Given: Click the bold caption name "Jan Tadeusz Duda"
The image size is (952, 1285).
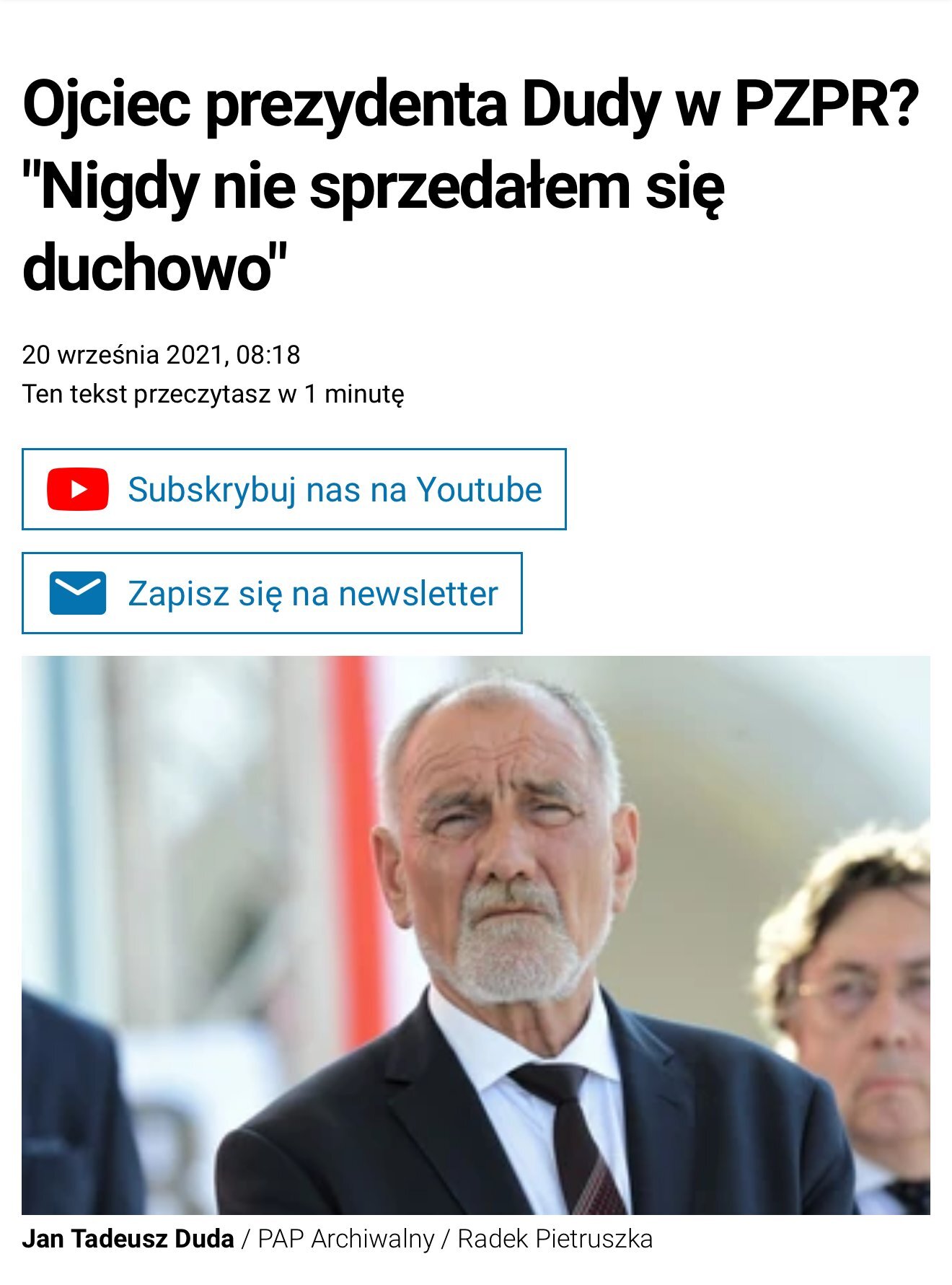Looking at the screenshot, I should tap(128, 1238).
